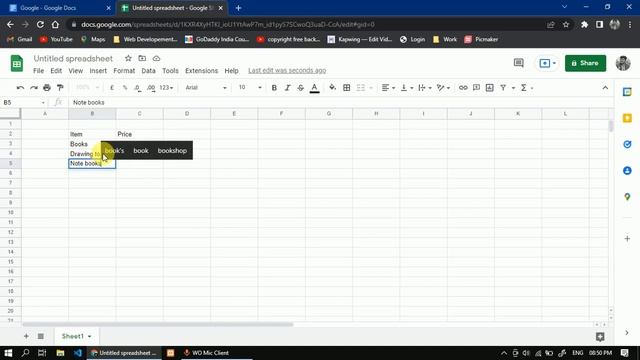Click the Print icon

pos(47,88)
